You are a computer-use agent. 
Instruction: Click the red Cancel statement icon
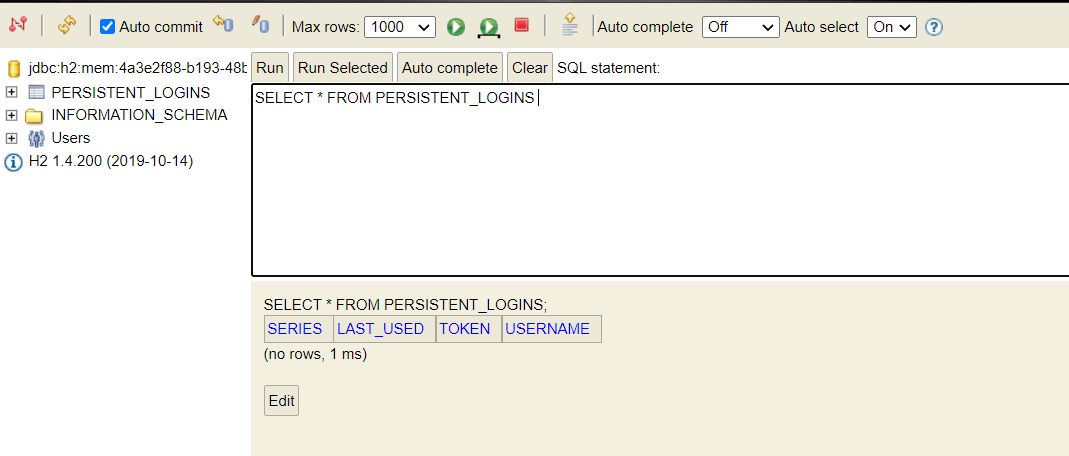pyautogui.click(x=522, y=25)
